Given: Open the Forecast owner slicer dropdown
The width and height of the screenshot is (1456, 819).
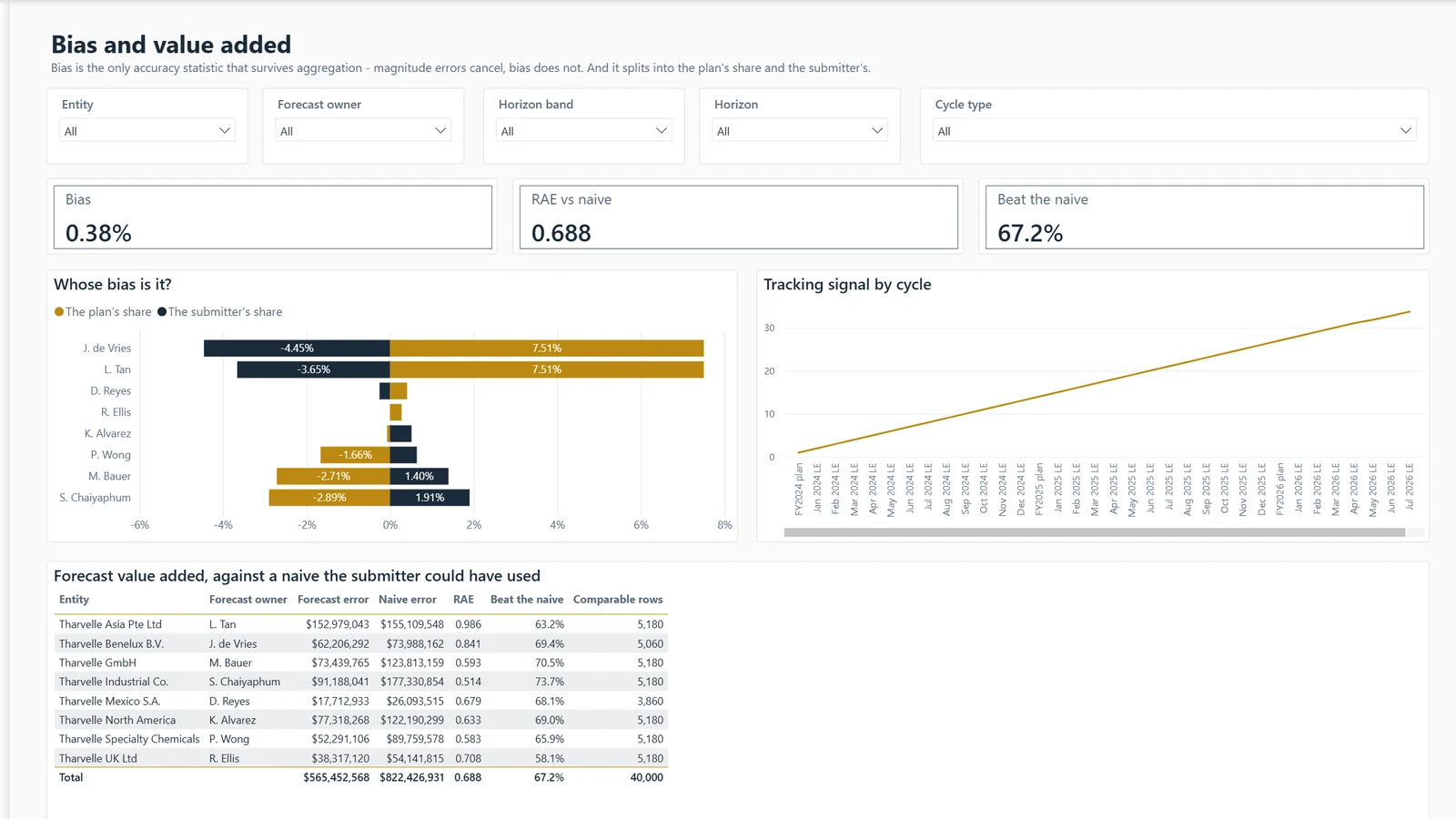Looking at the screenshot, I should [x=362, y=131].
